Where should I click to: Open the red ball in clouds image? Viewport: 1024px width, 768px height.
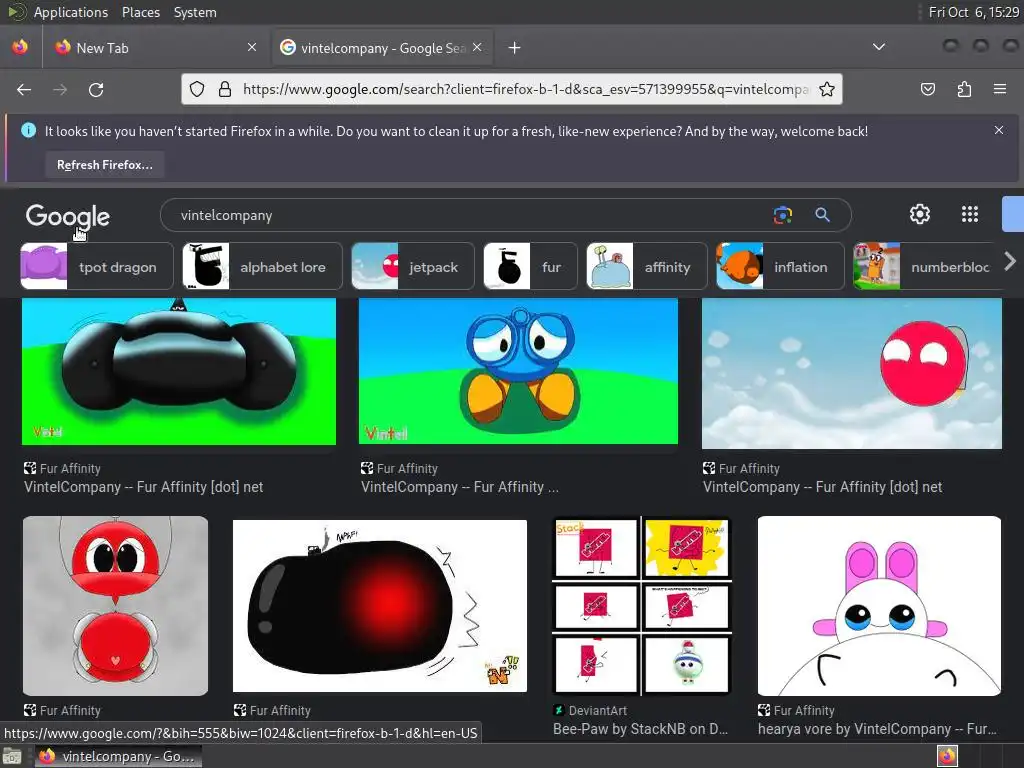(x=852, y=374)
